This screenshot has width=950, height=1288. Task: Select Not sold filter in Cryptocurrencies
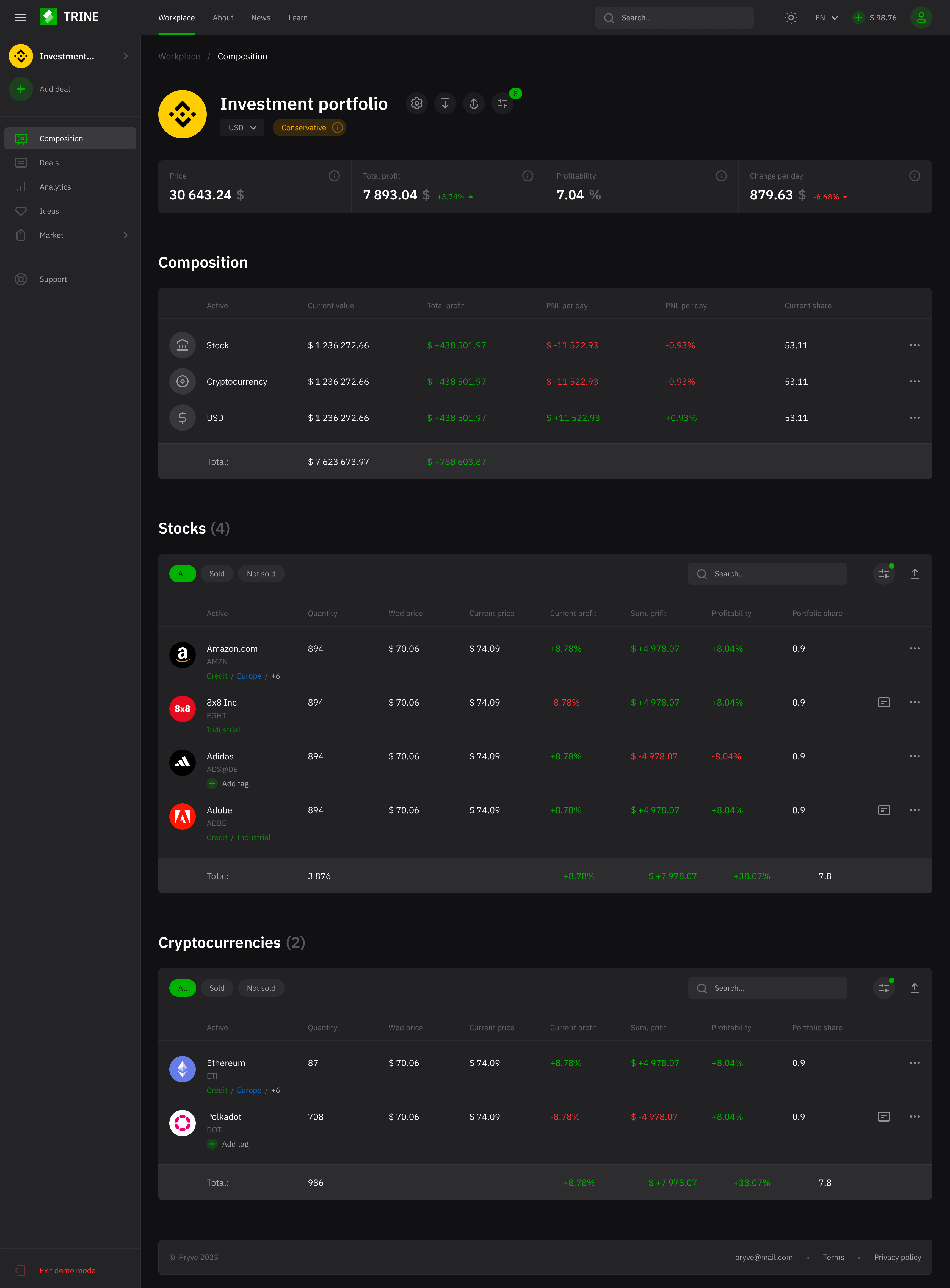[261, 988]
